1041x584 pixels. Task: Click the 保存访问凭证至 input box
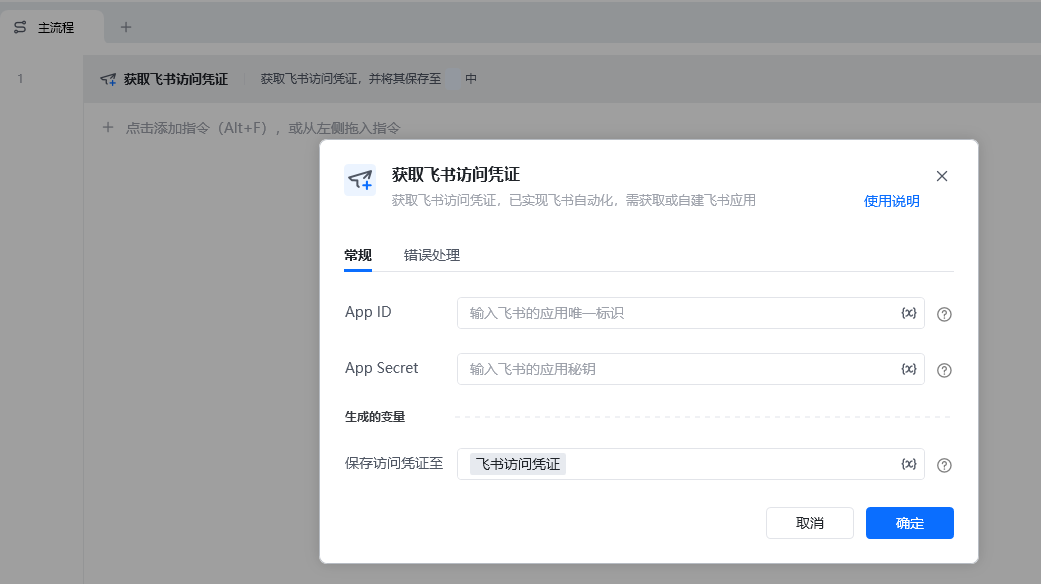[690, 464]
